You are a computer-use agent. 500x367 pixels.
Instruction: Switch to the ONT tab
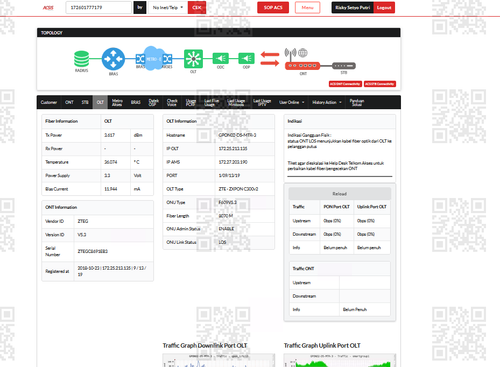pyautogui.click(x=69, y=102)
